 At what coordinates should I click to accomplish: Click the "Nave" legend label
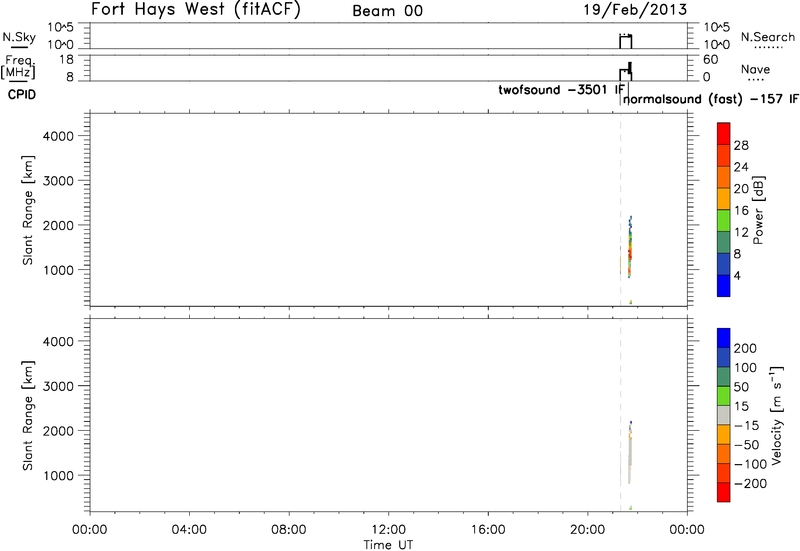tap(756, 69)
